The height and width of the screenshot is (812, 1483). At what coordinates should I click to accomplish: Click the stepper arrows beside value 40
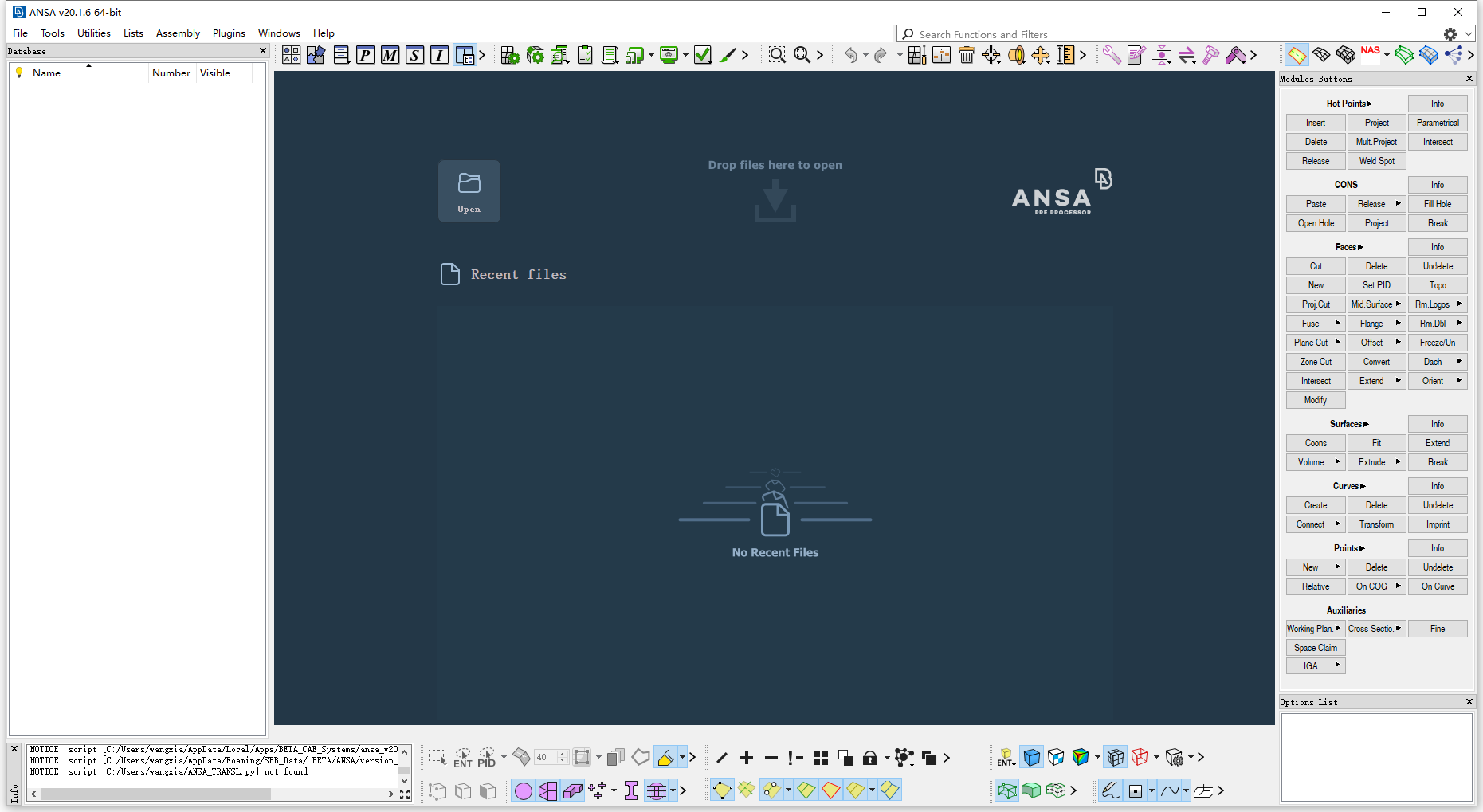click(562, 758)
